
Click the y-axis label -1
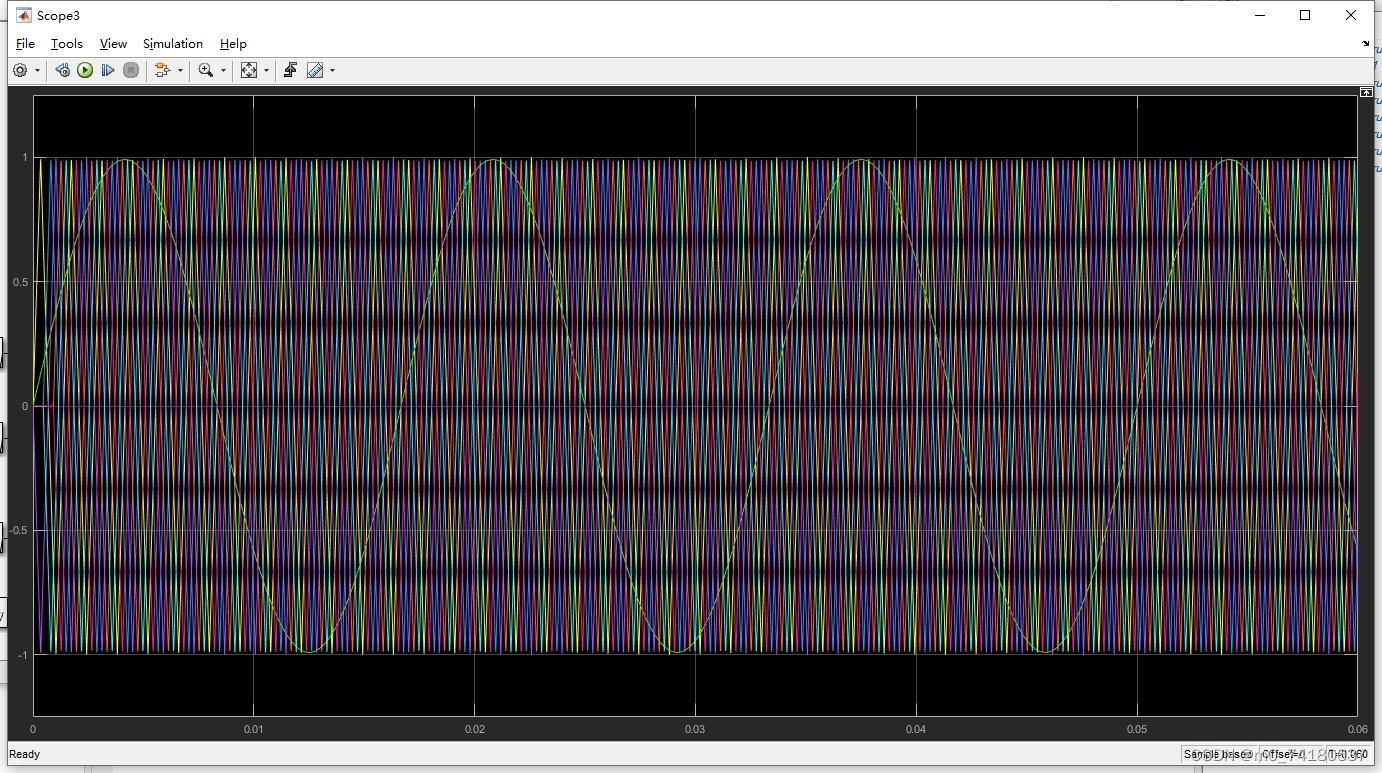coord(23,655)
